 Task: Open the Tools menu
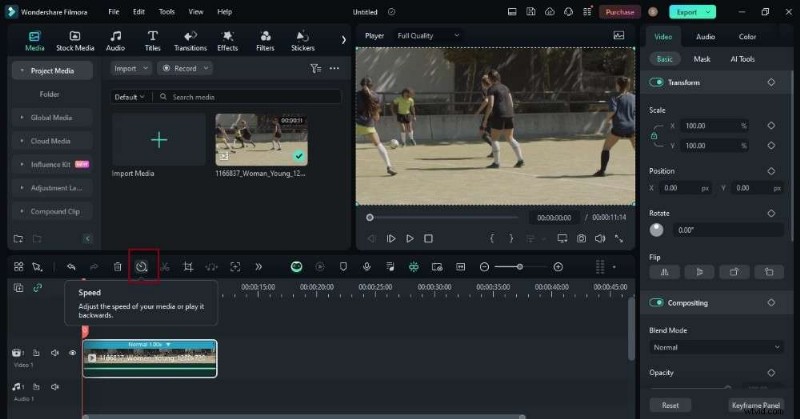(x=166, y=11)
